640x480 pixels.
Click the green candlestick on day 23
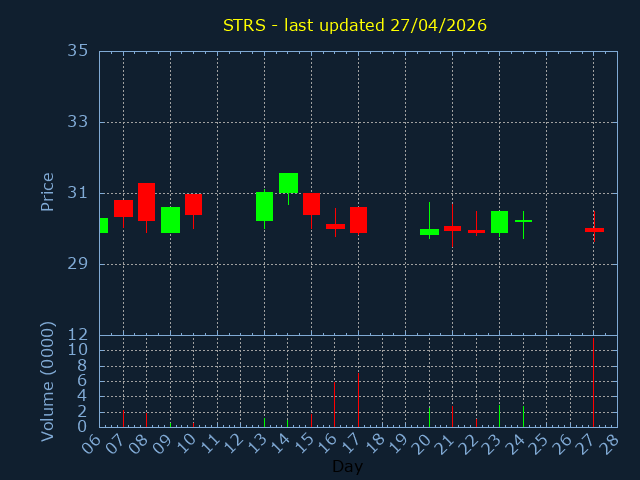pyautogui.click(x=499, y=222)
